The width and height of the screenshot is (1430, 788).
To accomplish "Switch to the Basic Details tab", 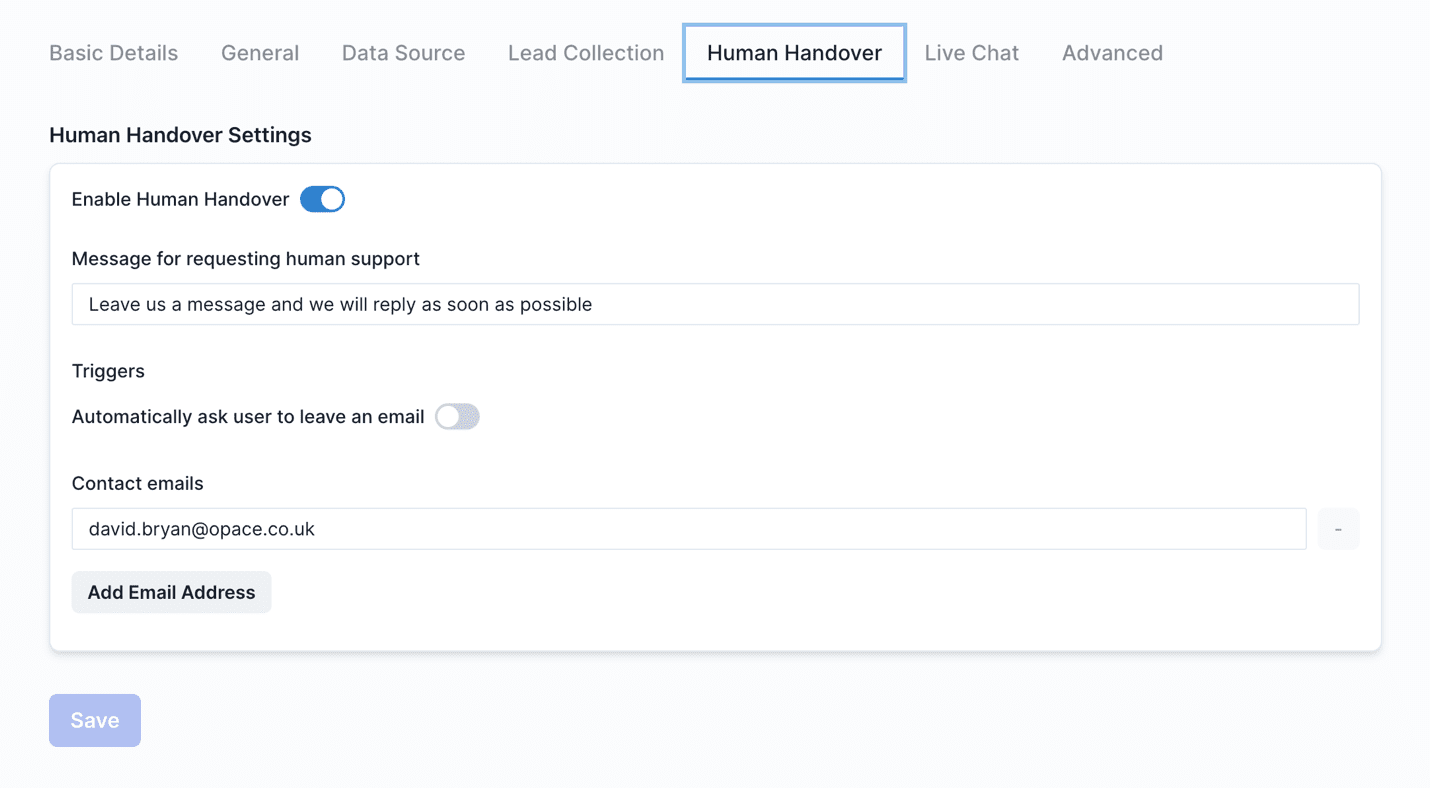I will pos(113,52).
